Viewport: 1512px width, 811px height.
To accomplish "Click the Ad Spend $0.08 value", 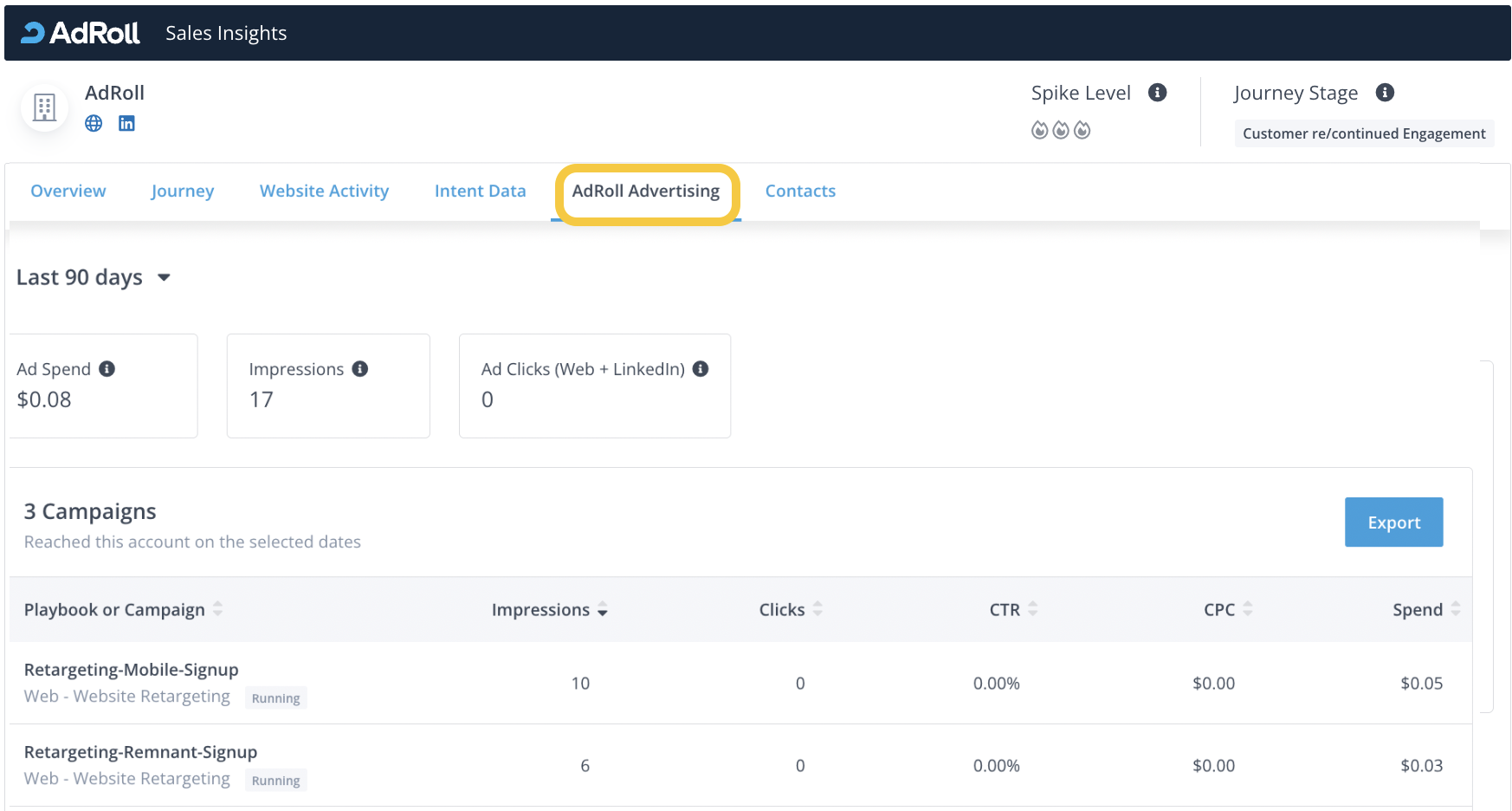I will coord(44,399).
